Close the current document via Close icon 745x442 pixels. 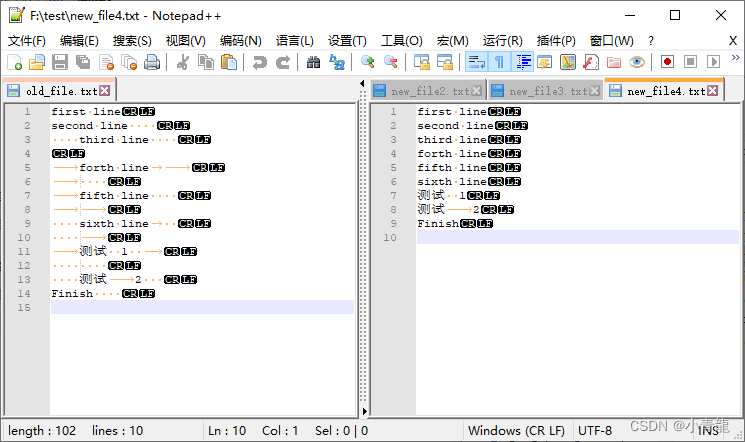(x=106, y=62)
